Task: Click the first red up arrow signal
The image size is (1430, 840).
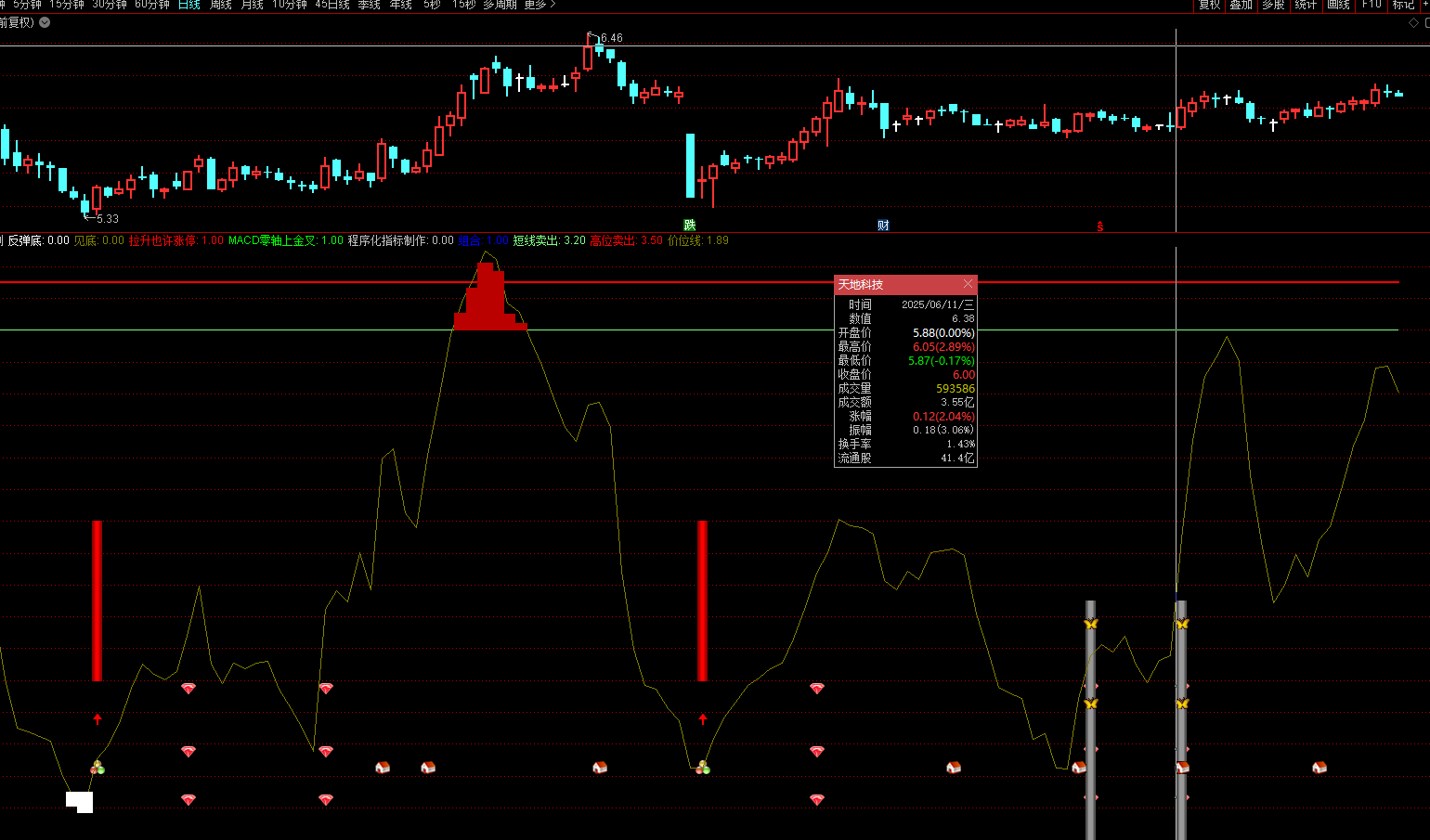Action: pyautogui.click(x=97, y=719)
